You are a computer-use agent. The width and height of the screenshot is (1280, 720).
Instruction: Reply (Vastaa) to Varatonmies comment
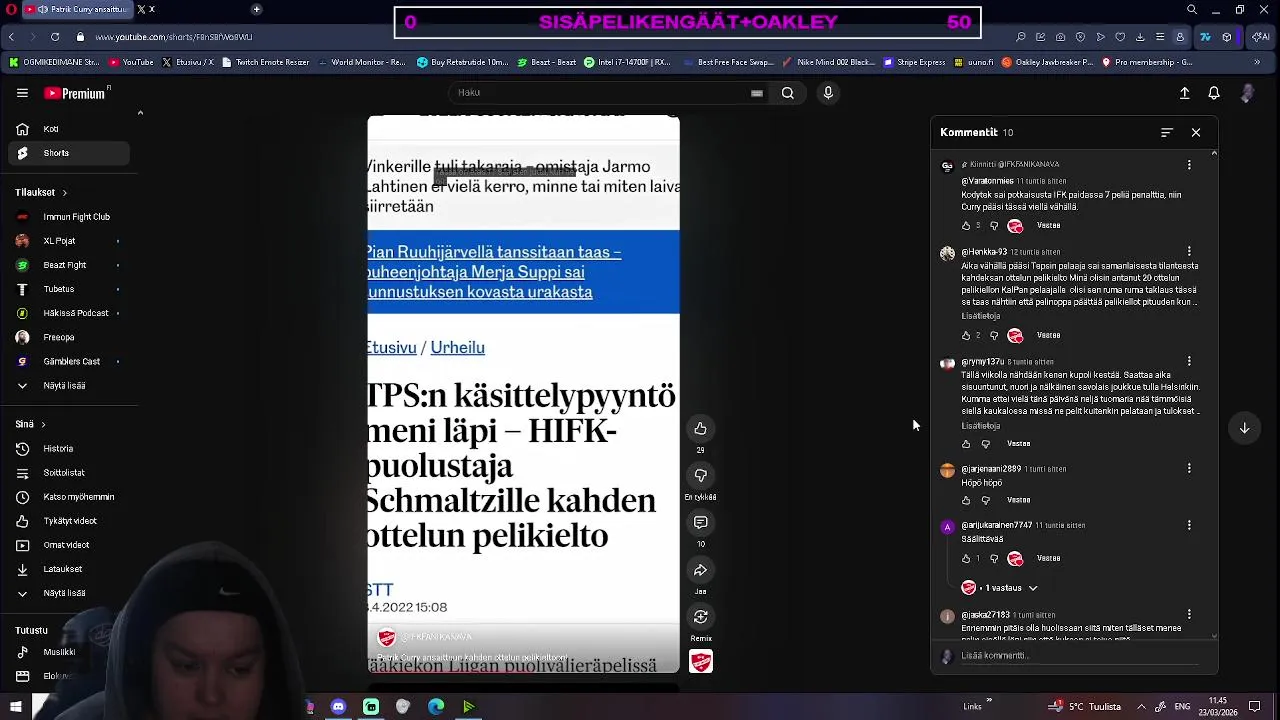coord(1048,226)
